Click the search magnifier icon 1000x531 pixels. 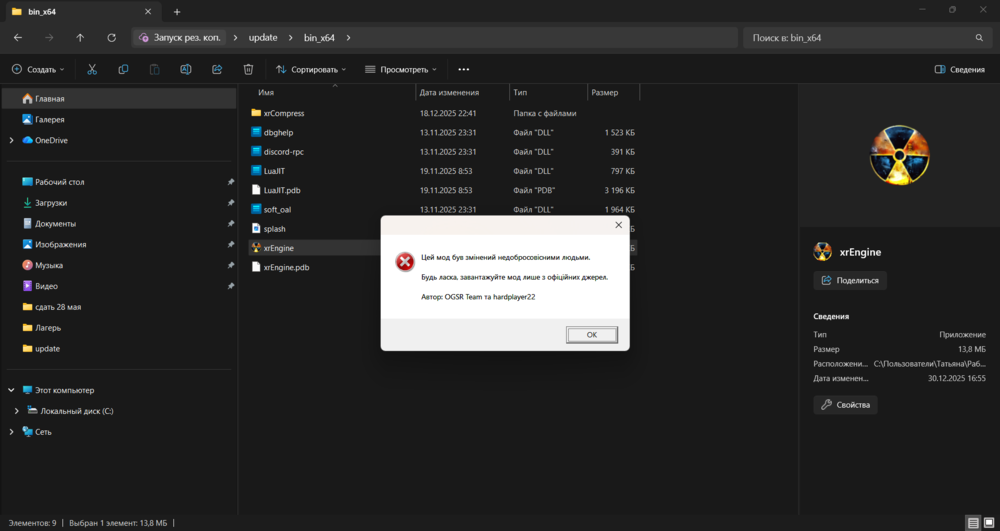[x=979, y=38]
